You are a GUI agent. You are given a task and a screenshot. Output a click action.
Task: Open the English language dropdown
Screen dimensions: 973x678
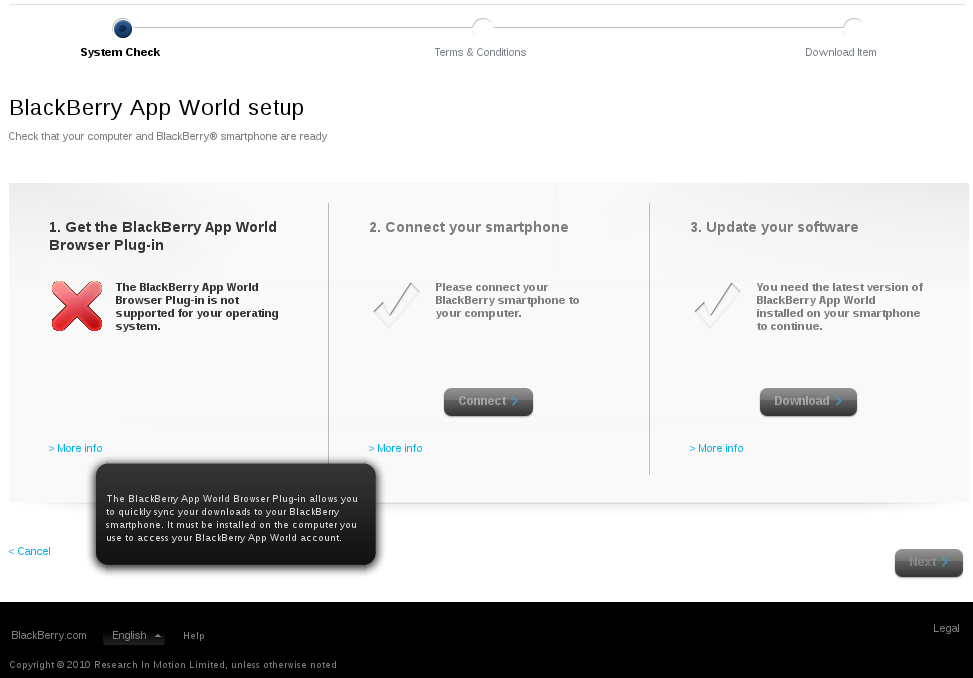(136, 636)
